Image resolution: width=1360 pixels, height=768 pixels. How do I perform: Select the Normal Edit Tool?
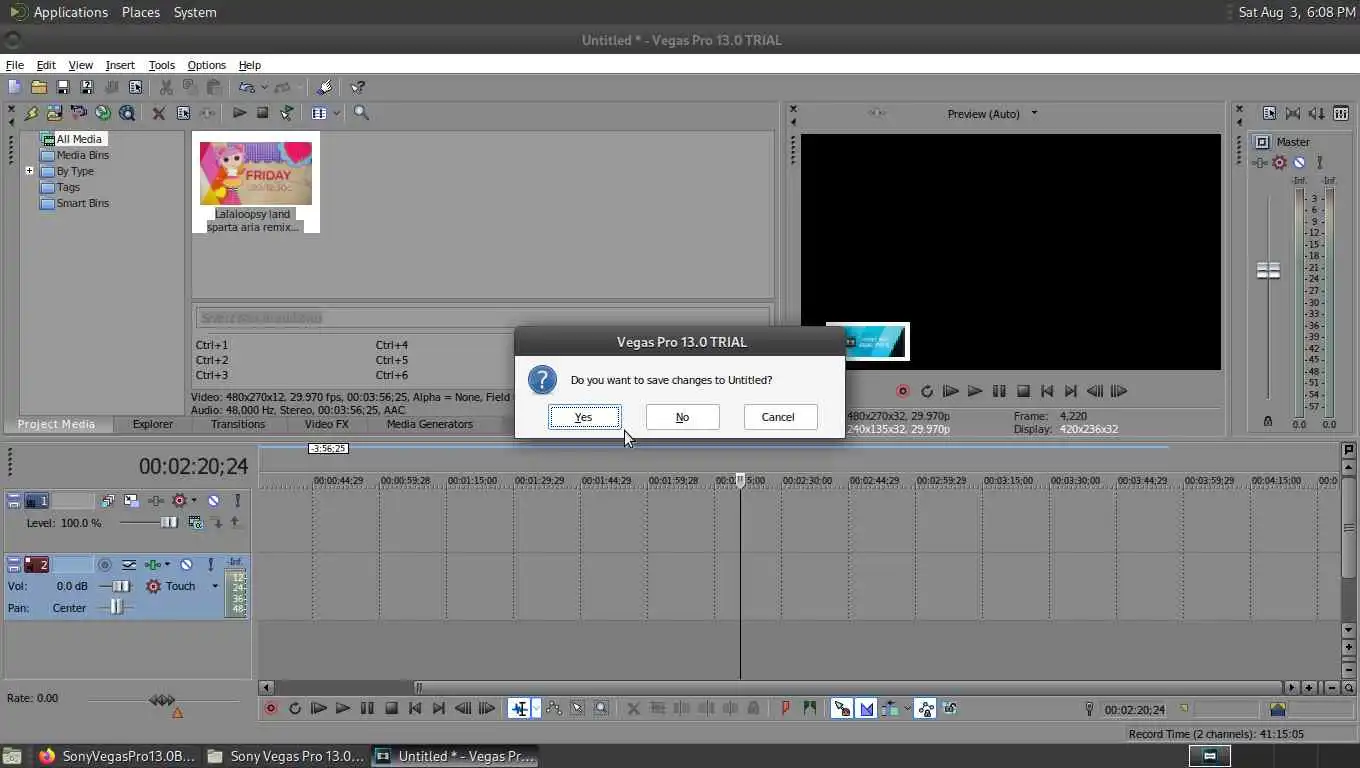tap(519, 708)
